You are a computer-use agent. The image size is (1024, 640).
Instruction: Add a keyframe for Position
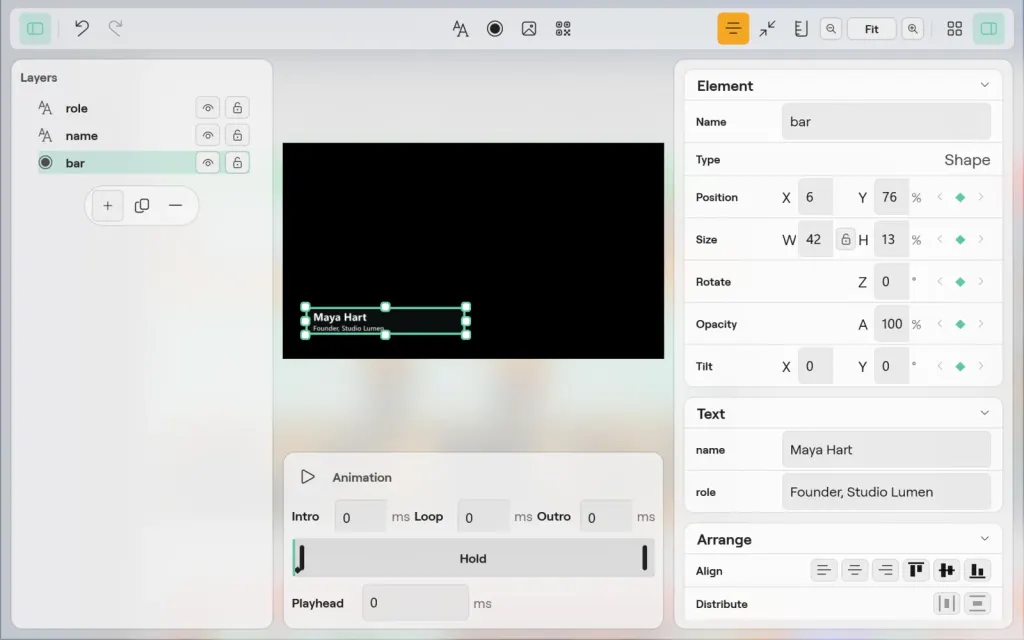point(960,197)
